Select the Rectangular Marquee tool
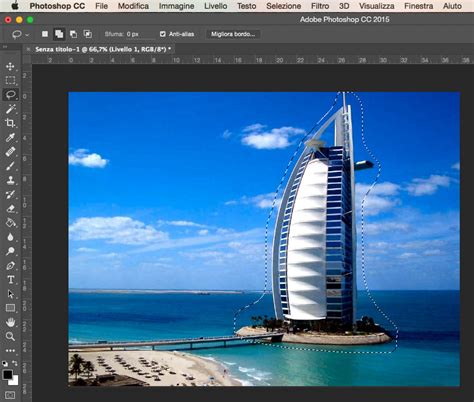This screenshot has width=474, height=402. point(10,80)
